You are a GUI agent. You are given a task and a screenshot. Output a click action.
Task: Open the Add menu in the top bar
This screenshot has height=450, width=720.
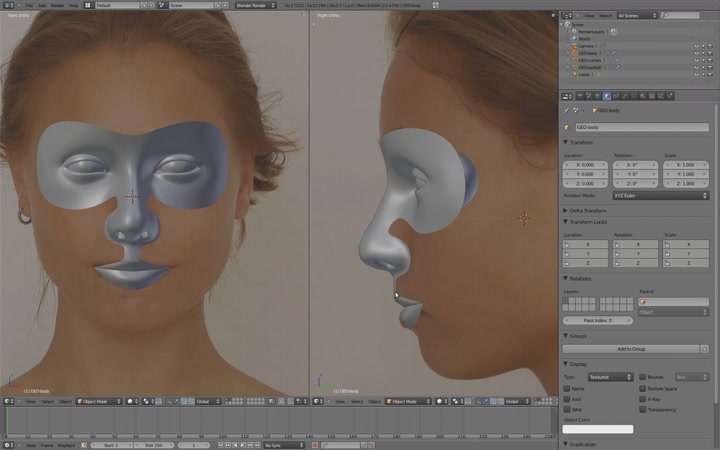pyautogui.click(x=42, y=6)
